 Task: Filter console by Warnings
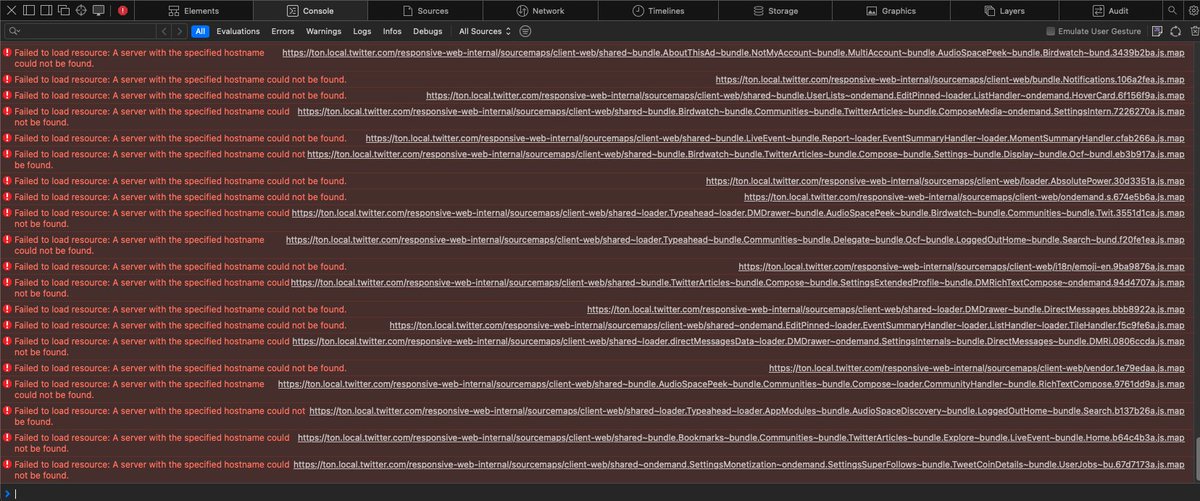(325, 31)
